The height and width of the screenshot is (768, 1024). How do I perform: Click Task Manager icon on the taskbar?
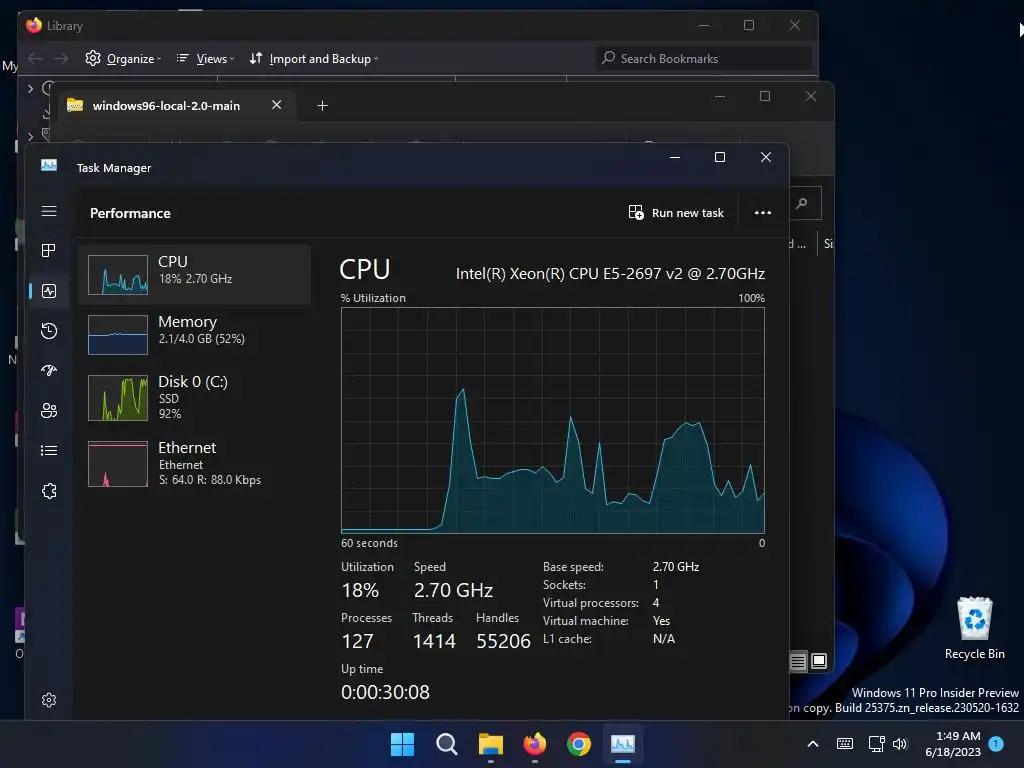623,744
